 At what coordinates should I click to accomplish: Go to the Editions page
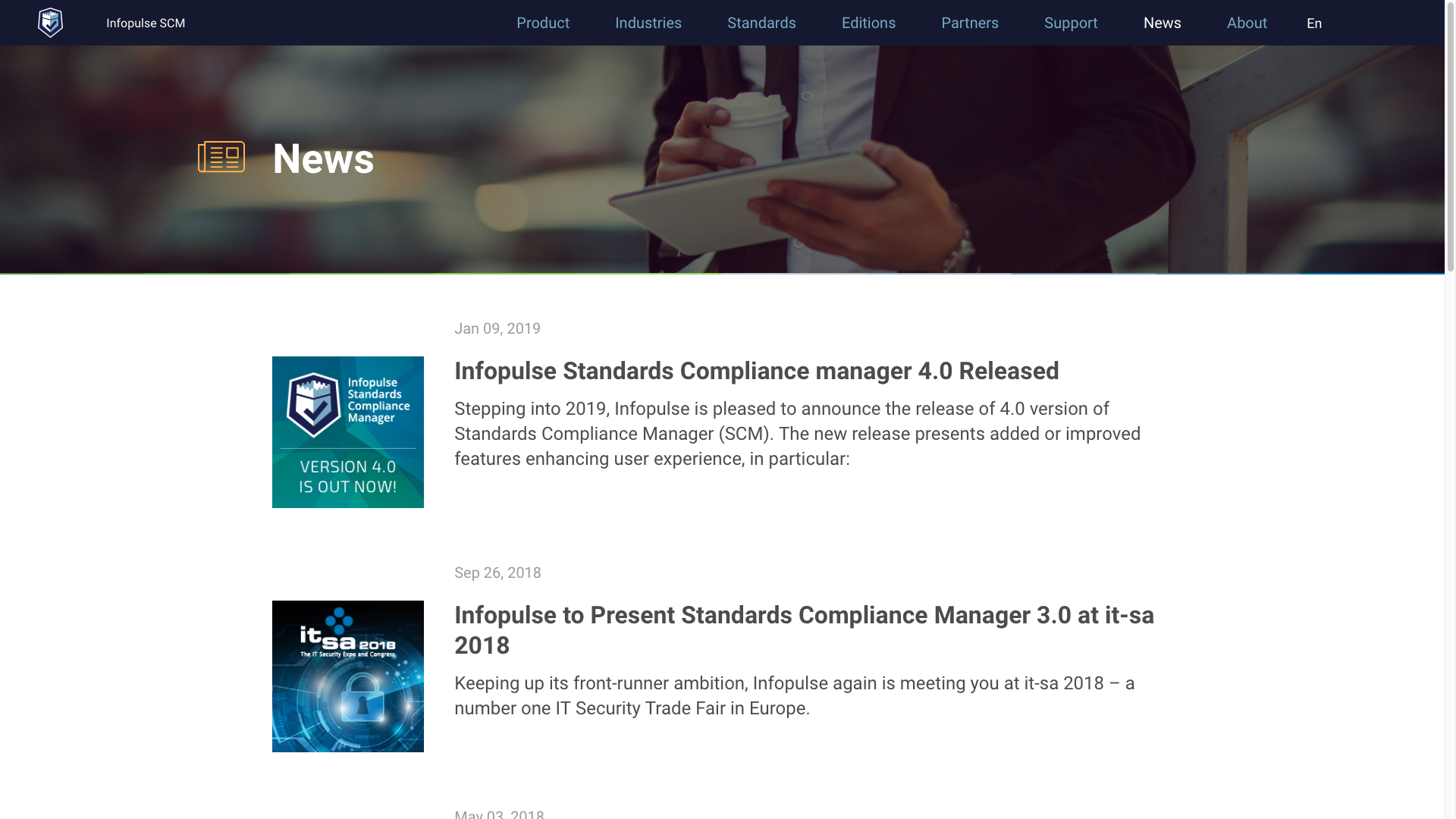point(868,23)
